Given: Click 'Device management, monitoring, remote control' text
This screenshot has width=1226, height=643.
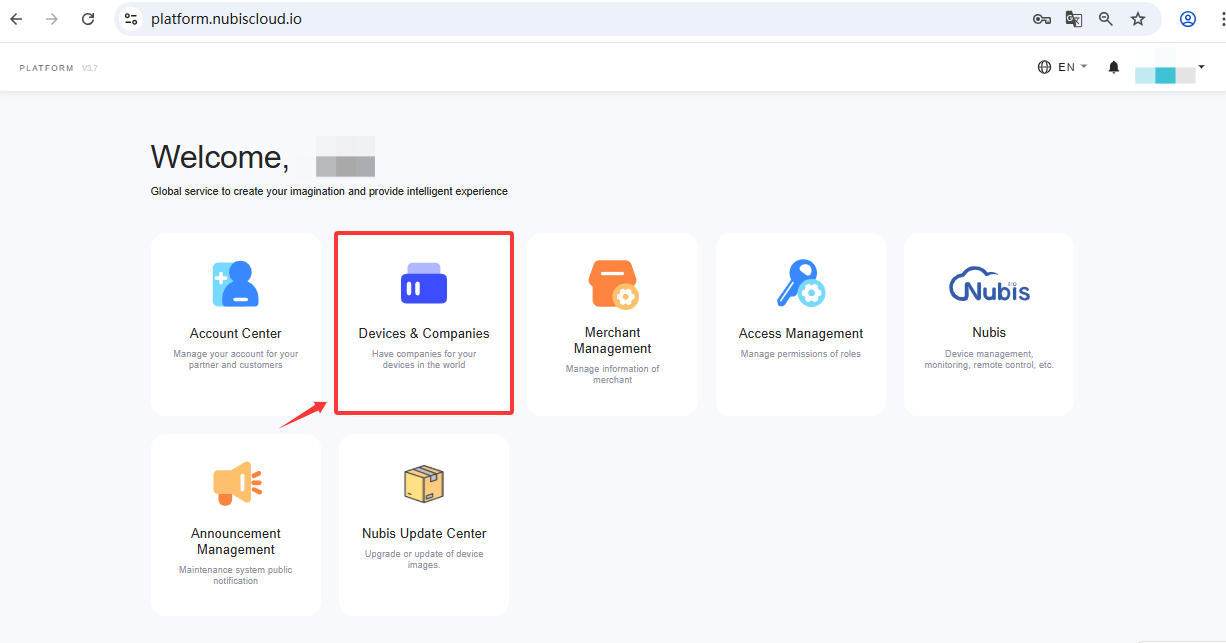Looking at the screenshot, I should point(989,359).
